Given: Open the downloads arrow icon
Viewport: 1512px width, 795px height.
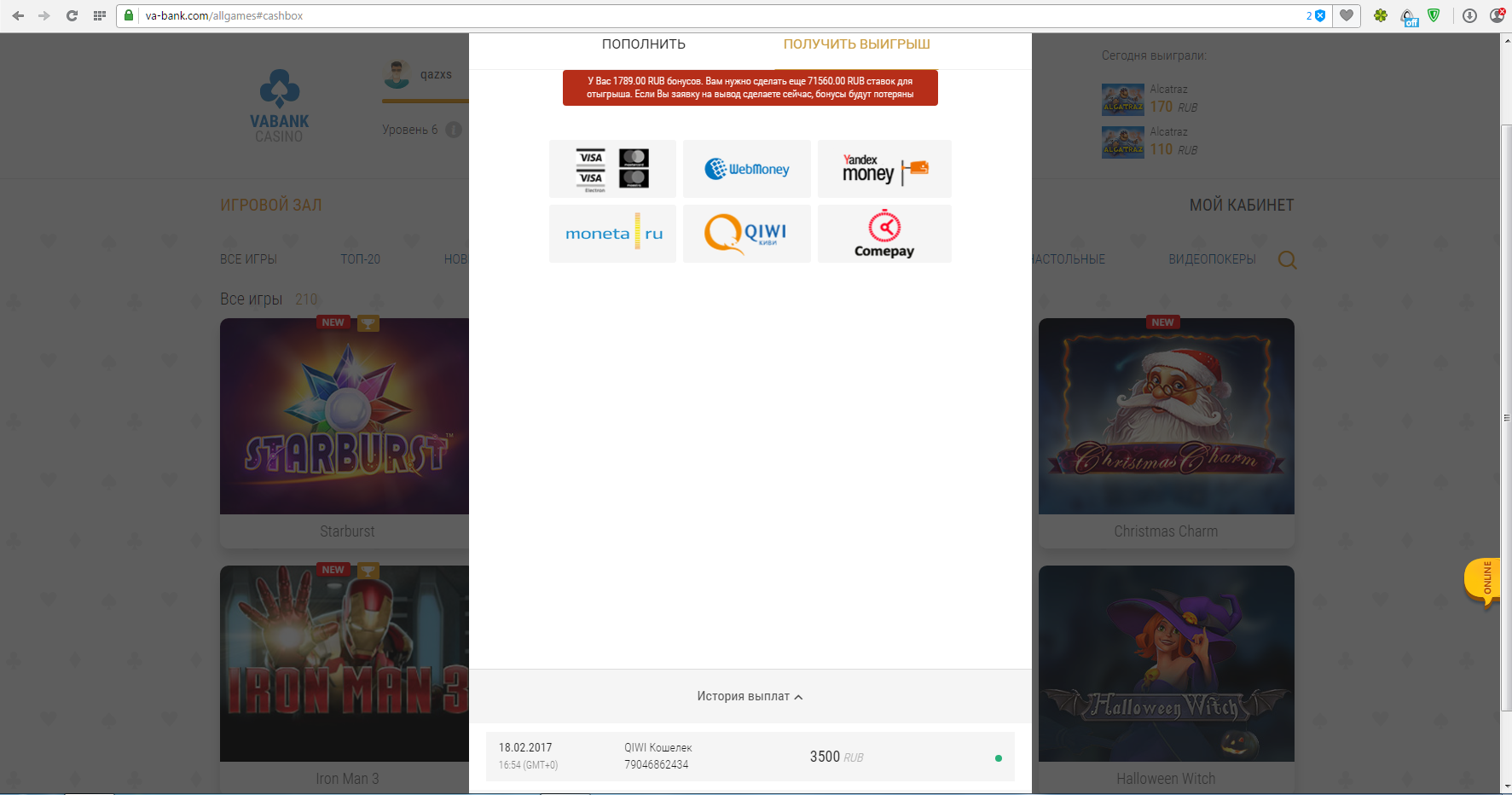Looking at the screenshot, I should coord(1469,15).
